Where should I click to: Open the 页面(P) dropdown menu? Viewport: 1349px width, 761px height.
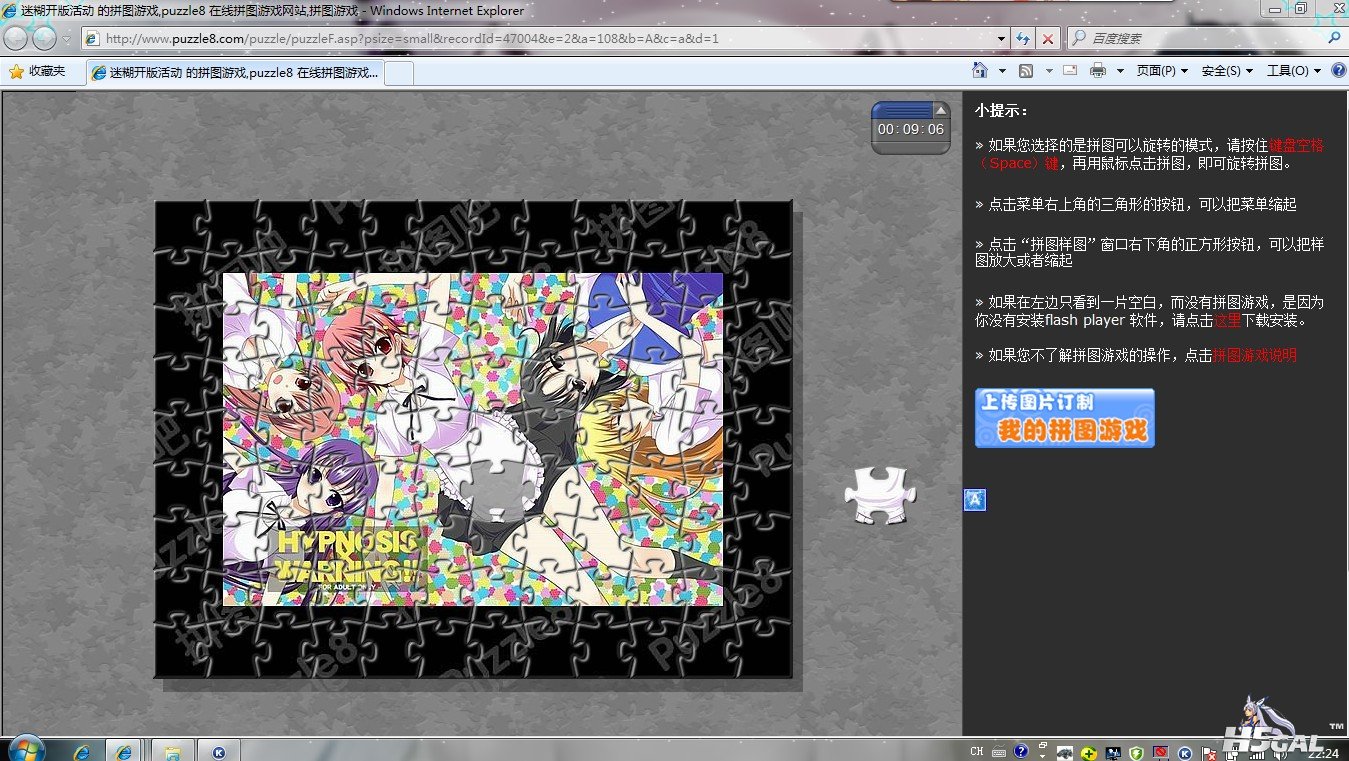pyautogui.click(x=1162, y=71)
